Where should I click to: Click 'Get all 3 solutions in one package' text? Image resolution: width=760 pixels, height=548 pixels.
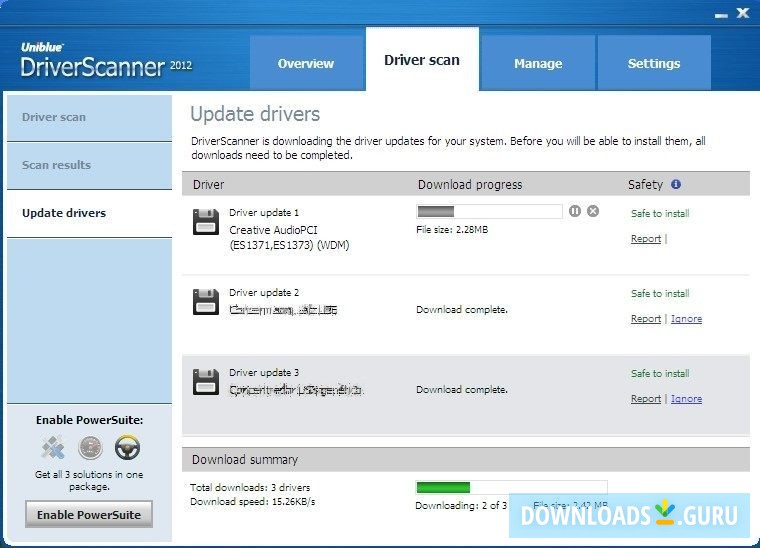click(89, 480)
